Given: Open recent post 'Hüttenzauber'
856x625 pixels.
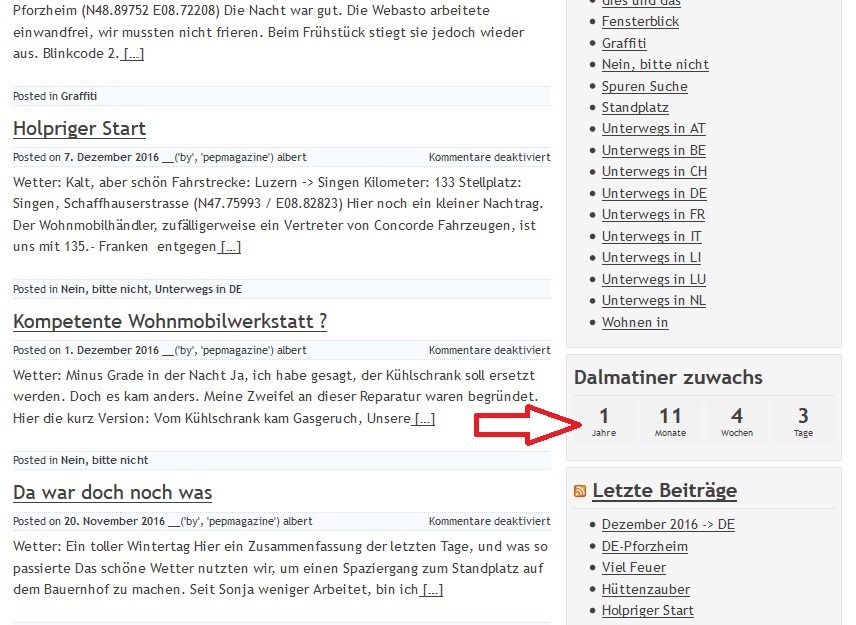Looking at the screenshot, I should click(646, 589).
